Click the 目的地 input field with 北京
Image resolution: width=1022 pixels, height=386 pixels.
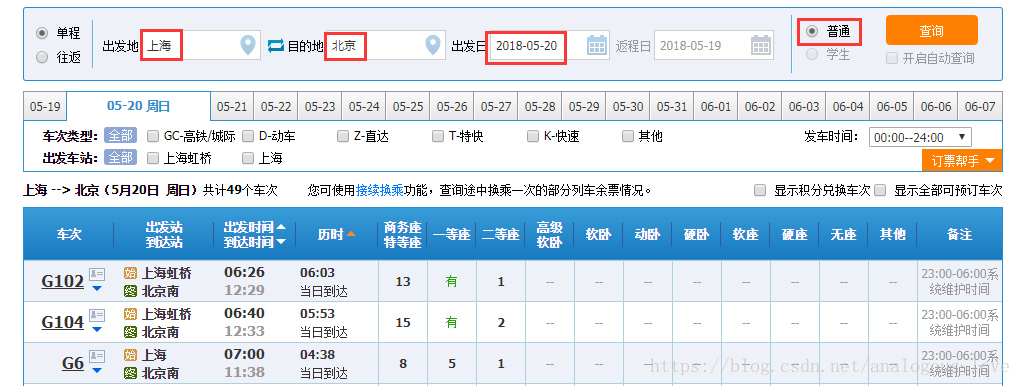(x=386, y=45)
